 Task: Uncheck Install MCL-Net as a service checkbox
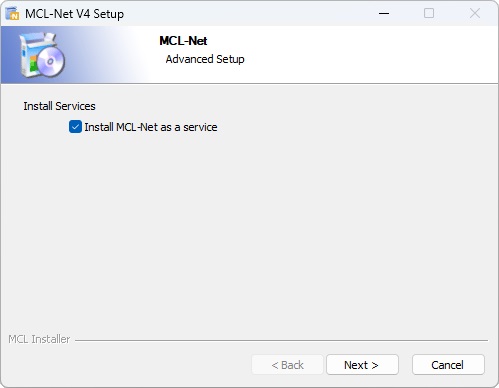point(75,127)
